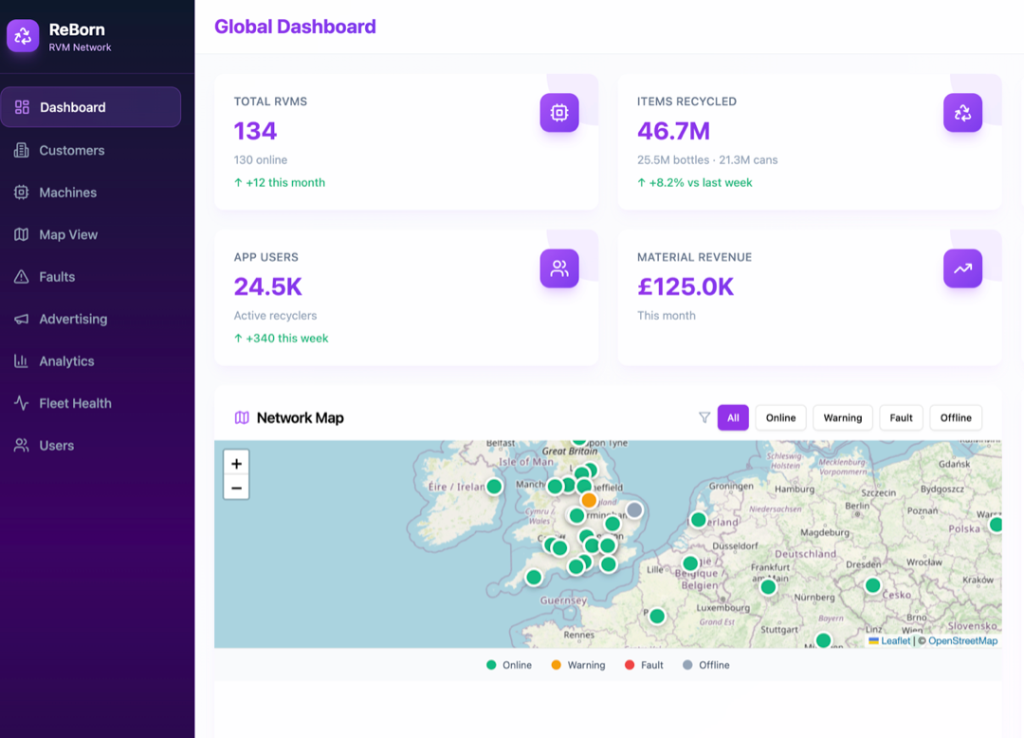Filter map to Online machines
Screen dimensions: 1024x738
780,417
